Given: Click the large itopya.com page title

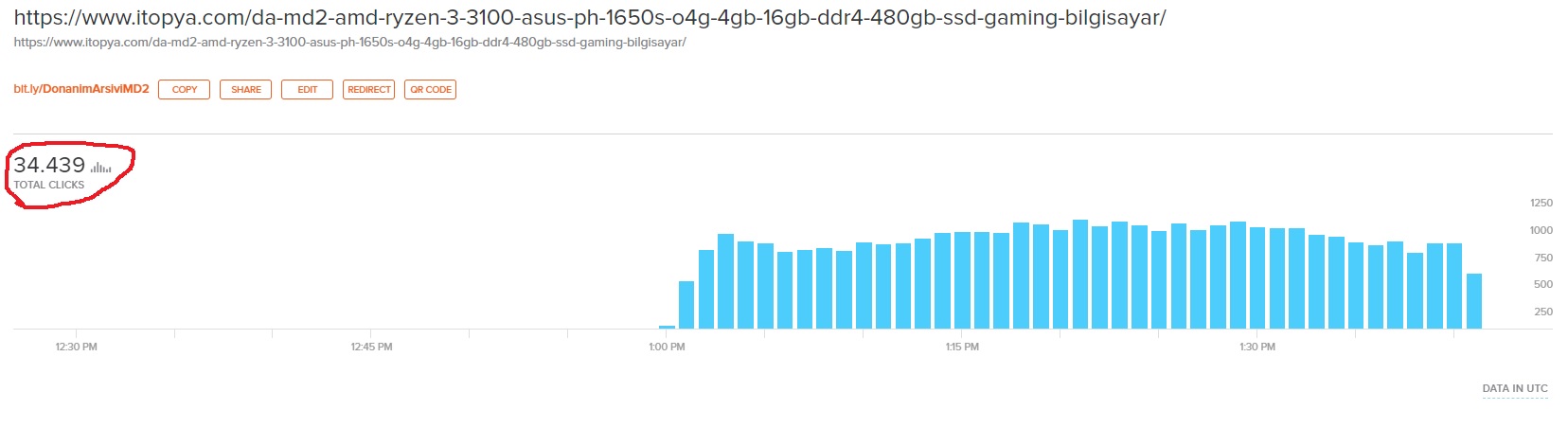Looking at the screenshot, I should (589, 18).
